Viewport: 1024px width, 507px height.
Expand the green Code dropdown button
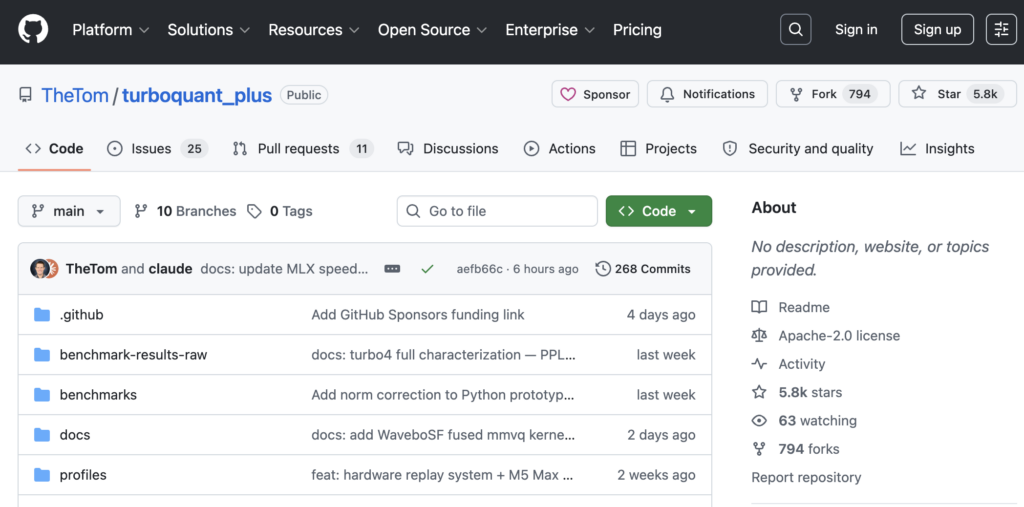point(658,211)
